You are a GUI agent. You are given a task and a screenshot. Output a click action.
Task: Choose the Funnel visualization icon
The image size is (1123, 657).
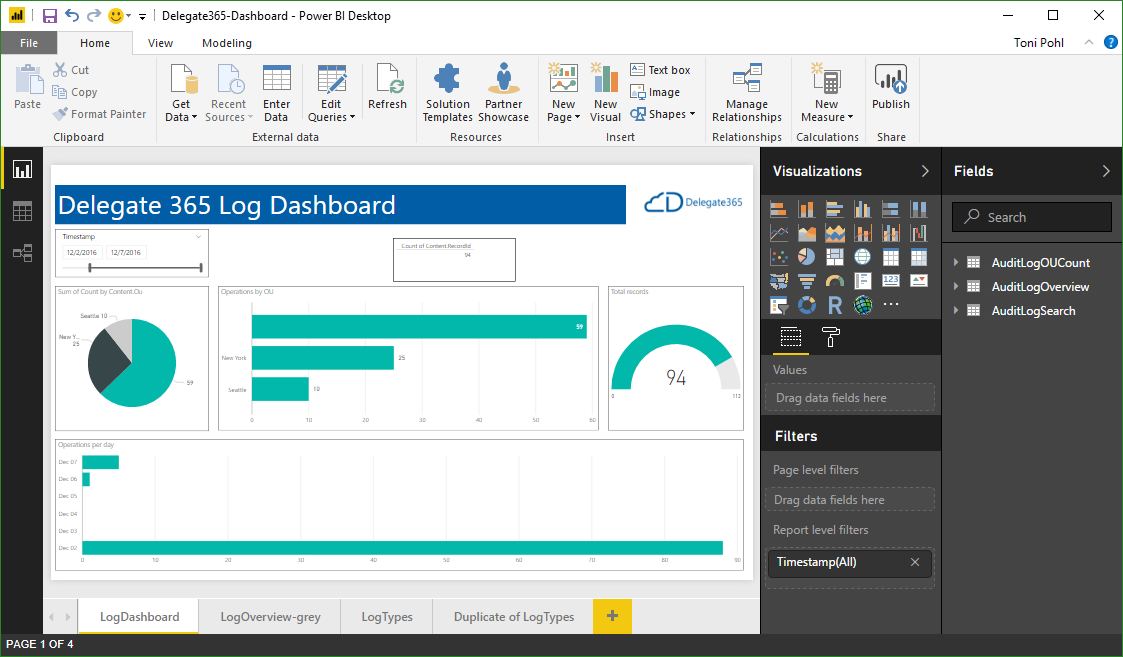coord(807,281)
